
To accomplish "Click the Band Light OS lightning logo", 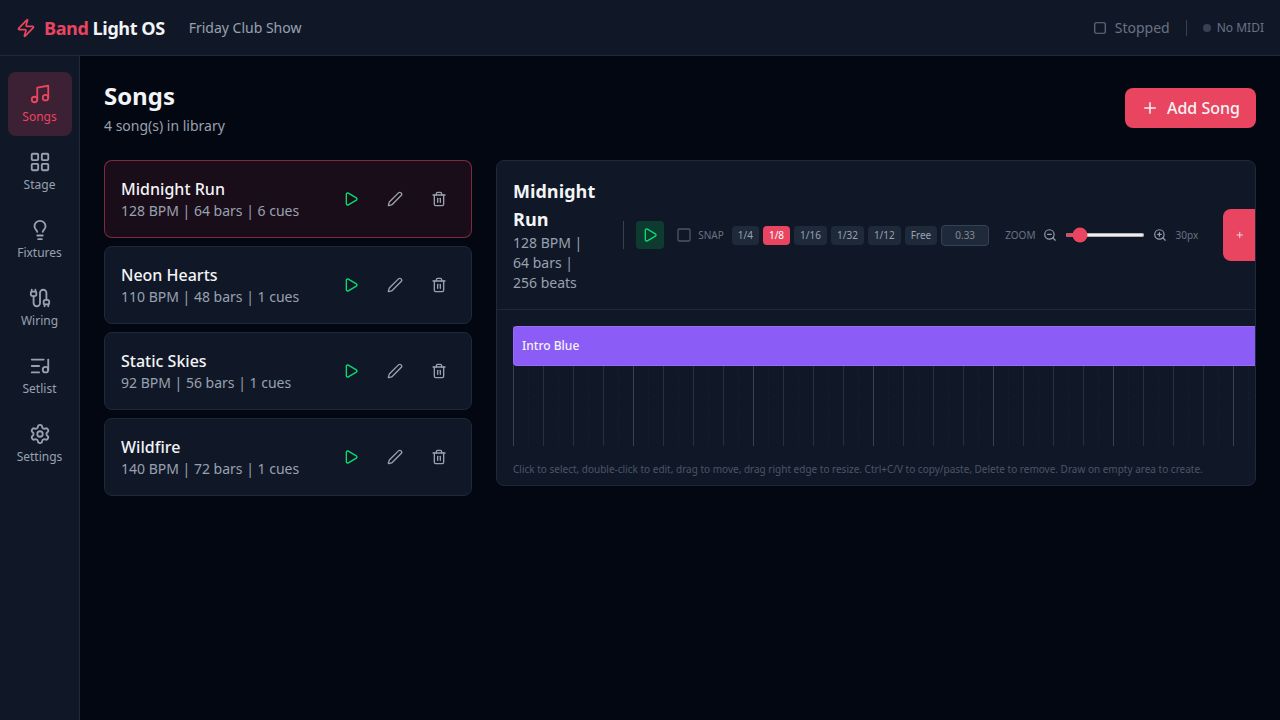I will click(x=26, y=28).
